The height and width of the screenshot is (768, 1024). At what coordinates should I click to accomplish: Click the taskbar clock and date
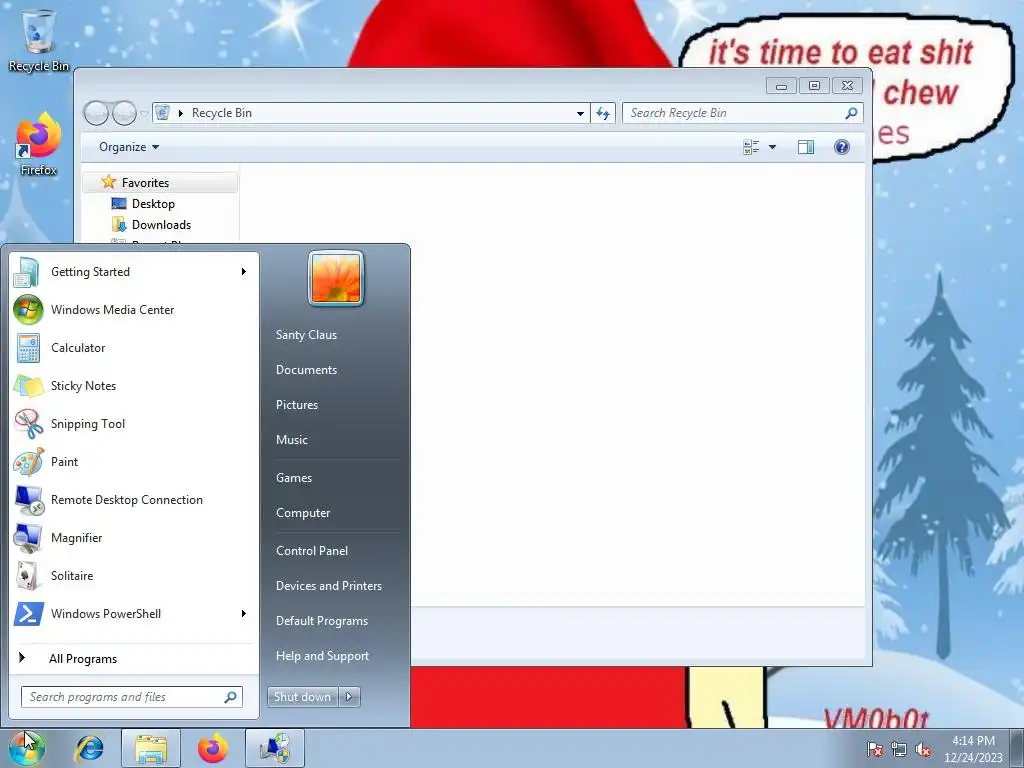[x=973, y=749]
